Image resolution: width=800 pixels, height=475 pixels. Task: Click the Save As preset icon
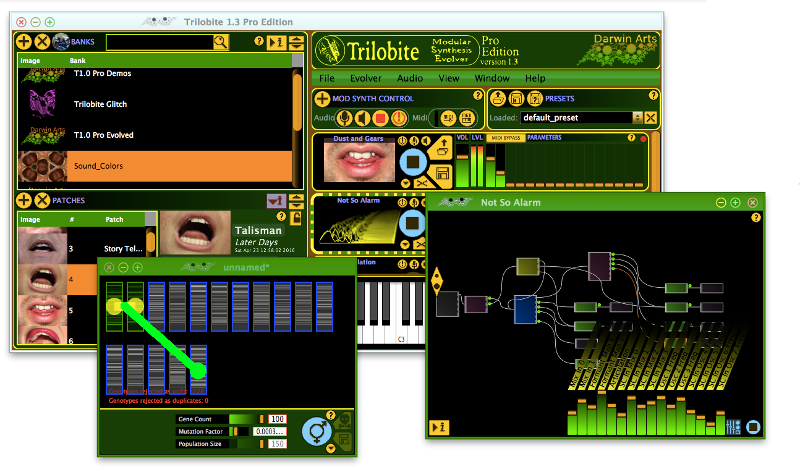535,98
